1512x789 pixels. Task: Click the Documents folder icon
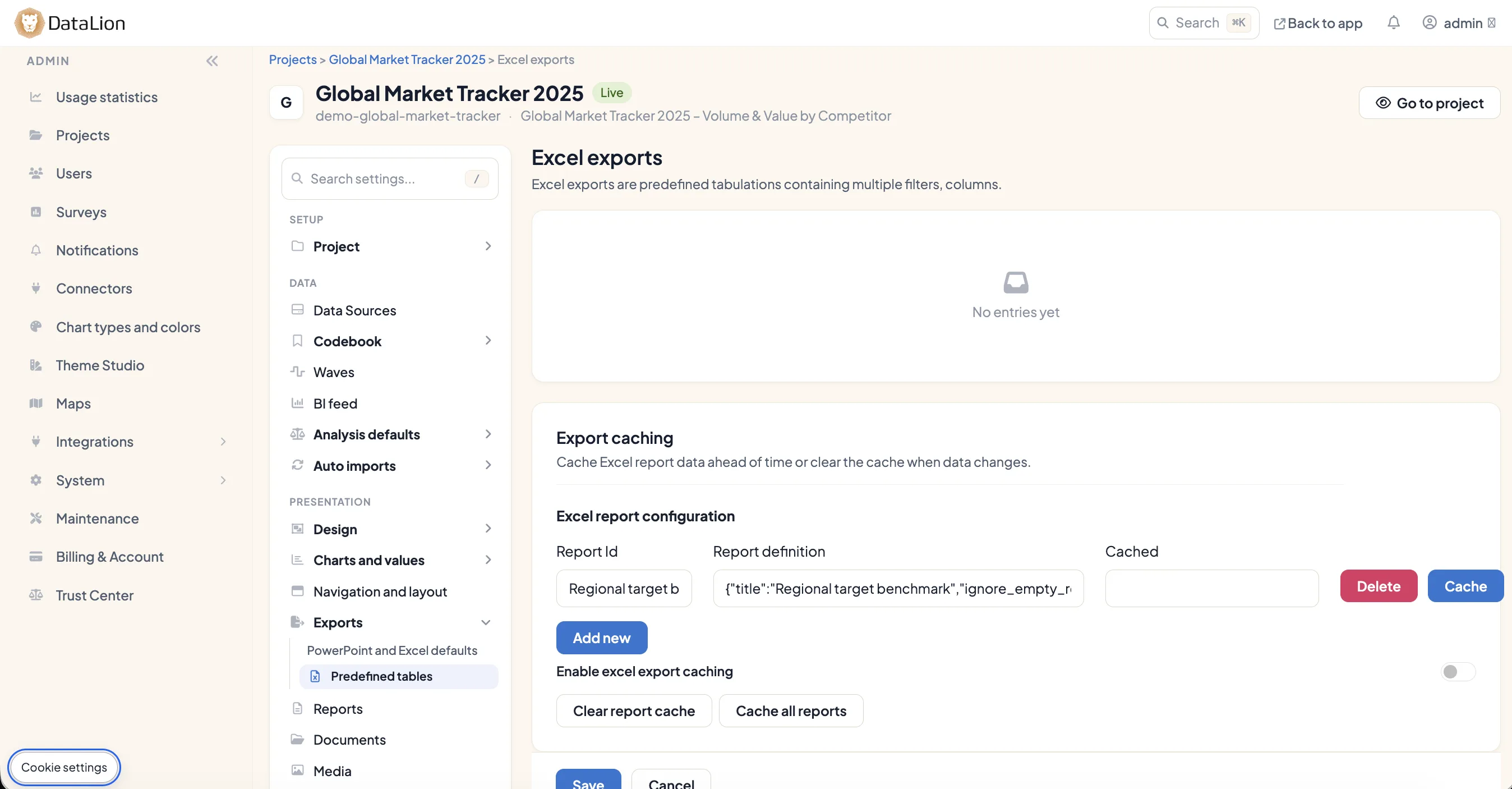pyautogui.click(x=298, y=739)
